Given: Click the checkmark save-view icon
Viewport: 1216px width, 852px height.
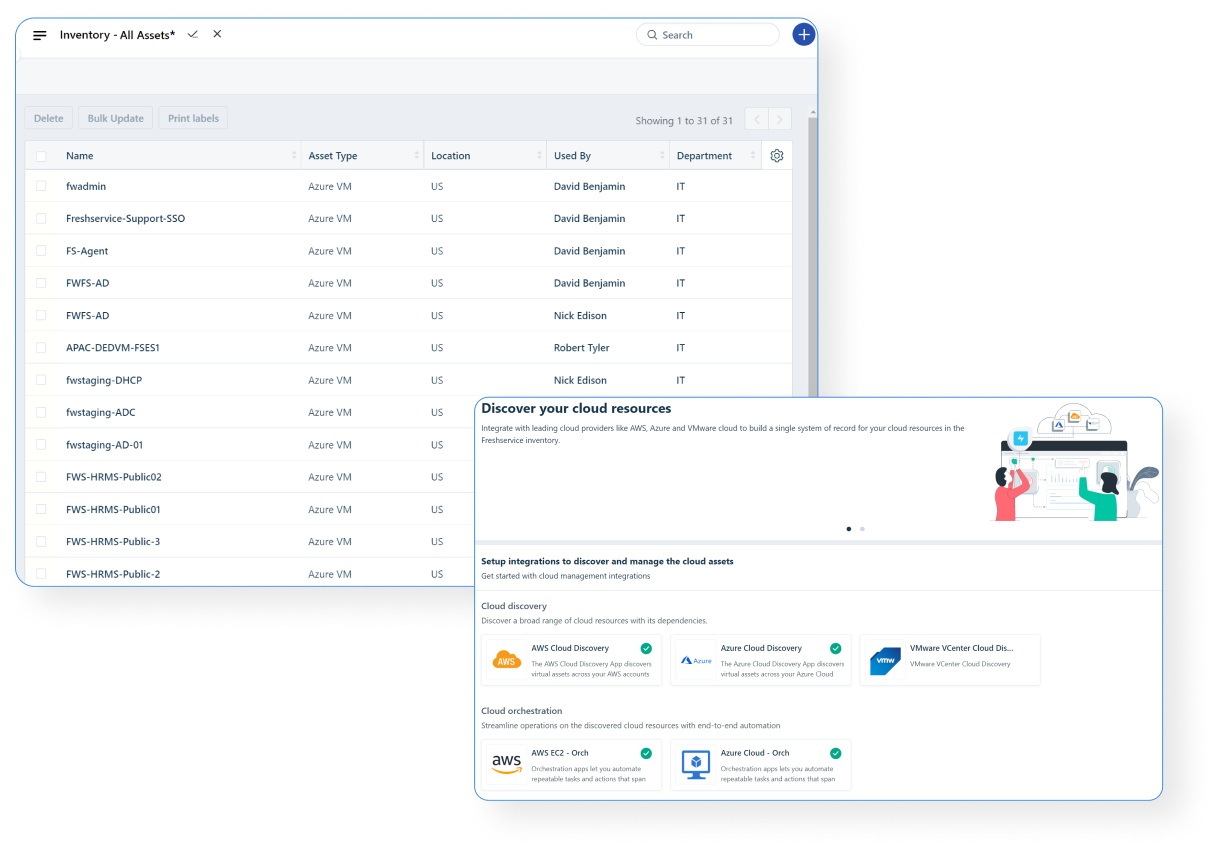Looking at the screenshot, I should point(193,34).
